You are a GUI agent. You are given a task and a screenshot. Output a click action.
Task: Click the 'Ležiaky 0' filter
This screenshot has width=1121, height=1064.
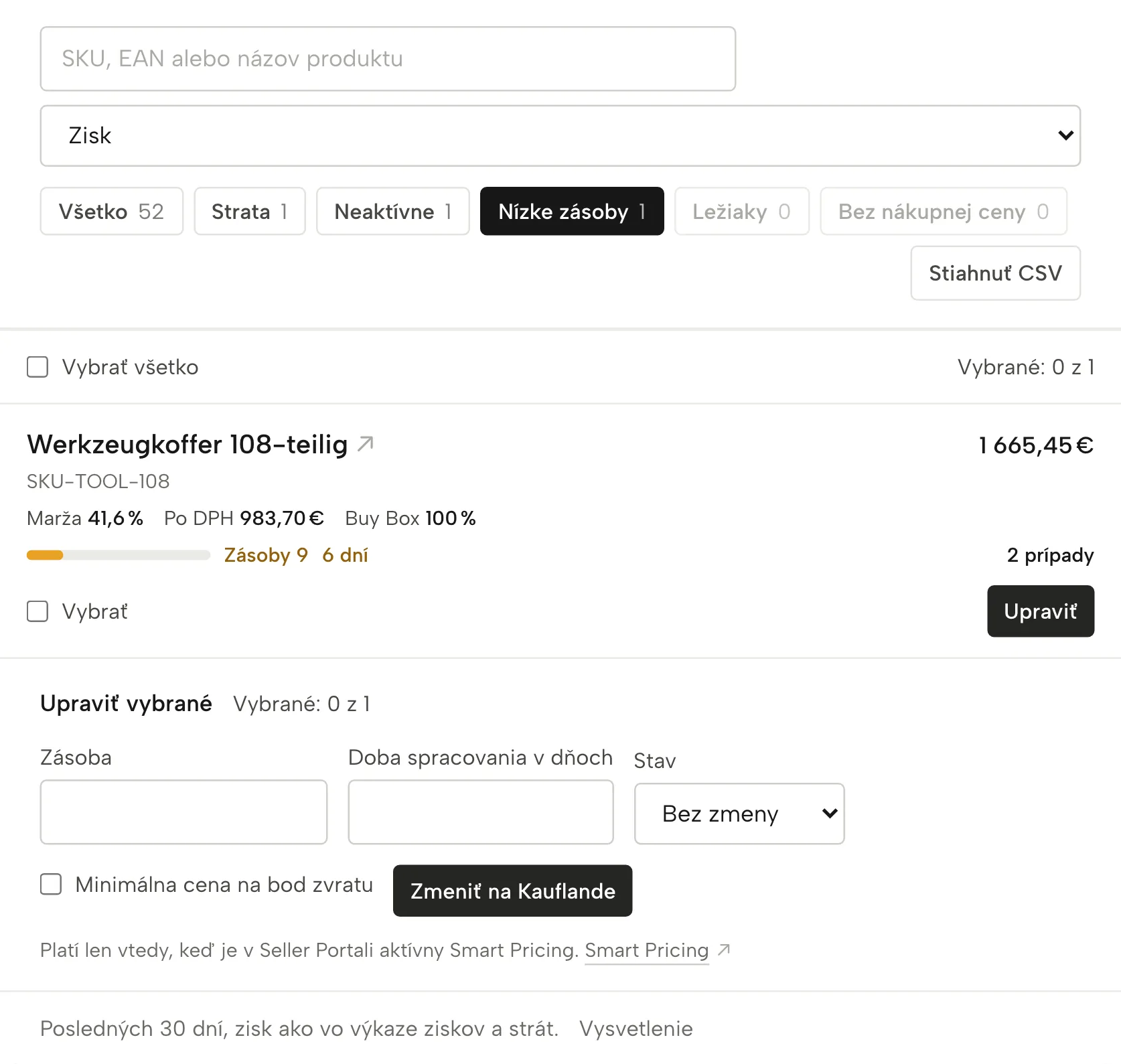742,211
